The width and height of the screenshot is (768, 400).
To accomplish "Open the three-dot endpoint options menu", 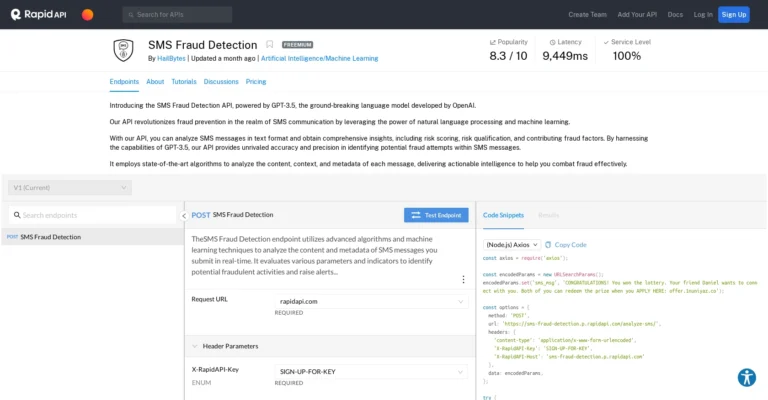I will [x=463, y=279].
